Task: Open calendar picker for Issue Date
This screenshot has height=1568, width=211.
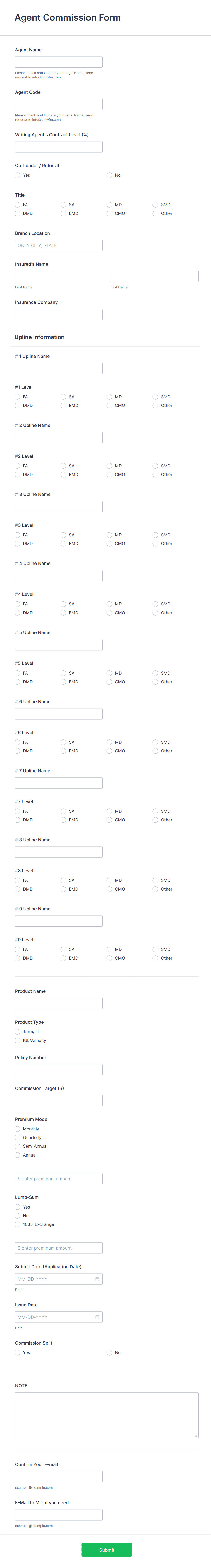Action: click(x=97, y=1317)
